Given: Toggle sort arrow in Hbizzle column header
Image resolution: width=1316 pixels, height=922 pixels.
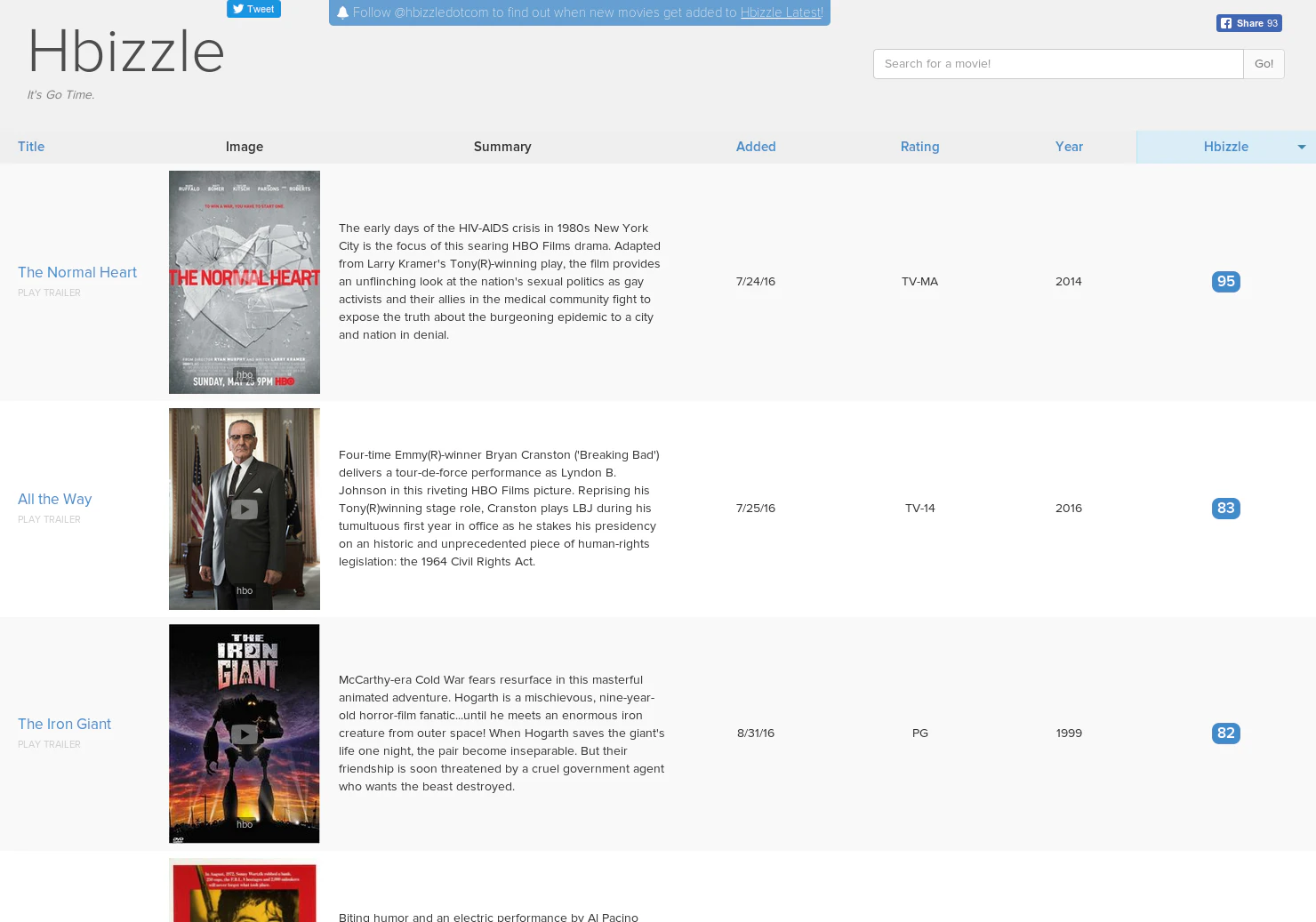Looking at the screenshot, I should (1302, 148).
